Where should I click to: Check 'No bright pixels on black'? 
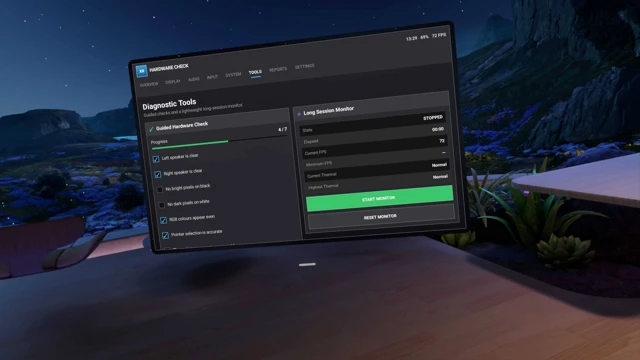click(x=160, y=189)
